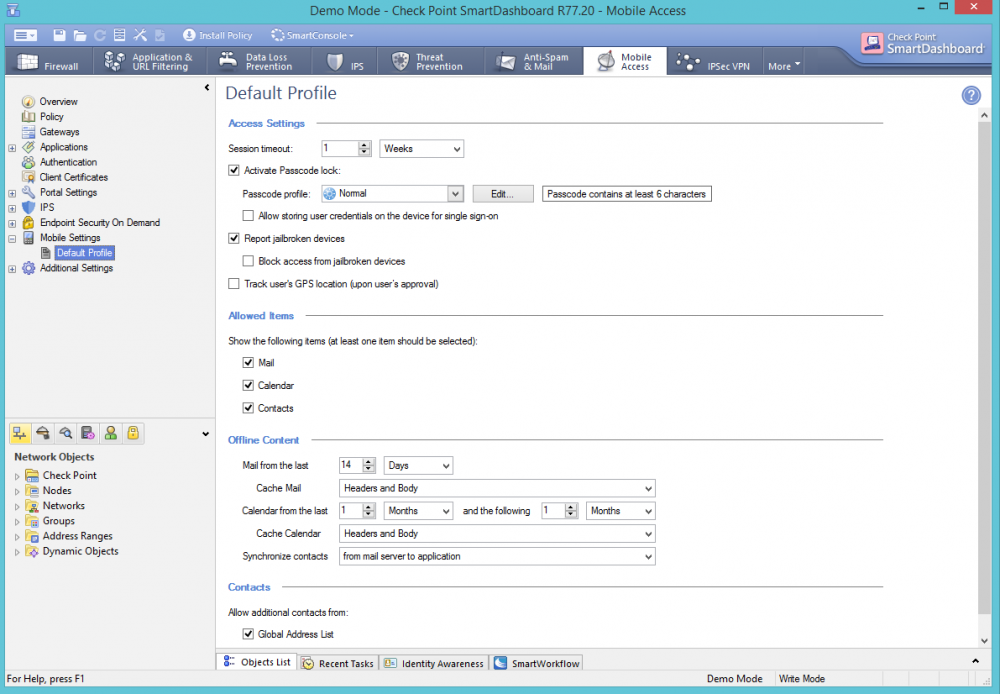This screenshot has width=1000, height=694.
Task: Enable Track user's GPS location
Action: coord(234,284)
